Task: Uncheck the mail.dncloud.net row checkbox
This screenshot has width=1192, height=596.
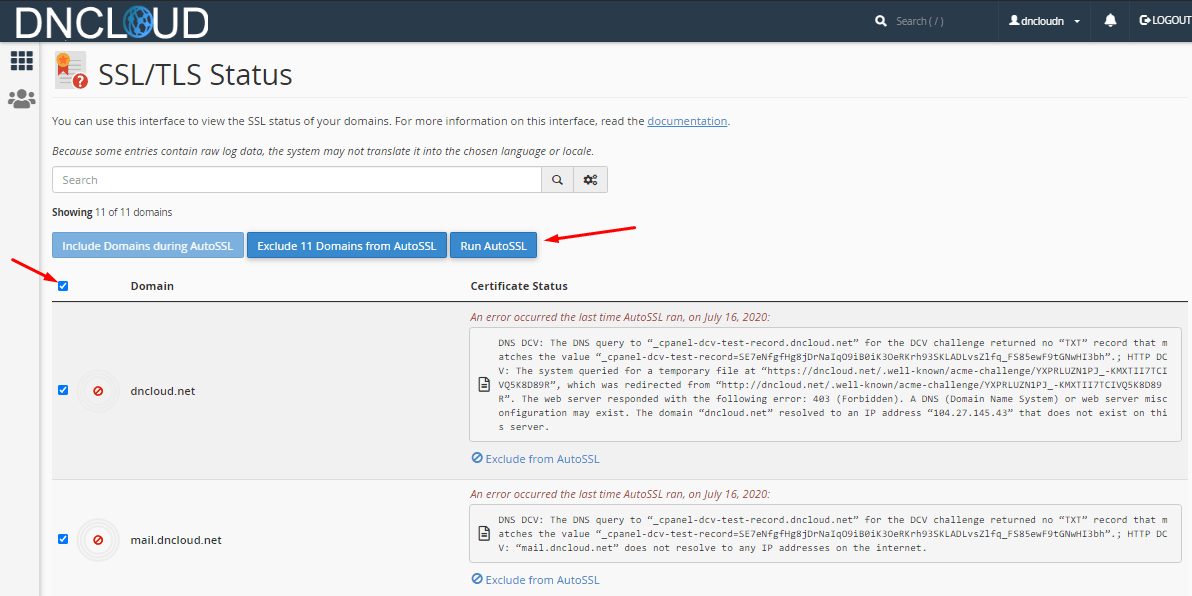Action: tap(63, 539)
